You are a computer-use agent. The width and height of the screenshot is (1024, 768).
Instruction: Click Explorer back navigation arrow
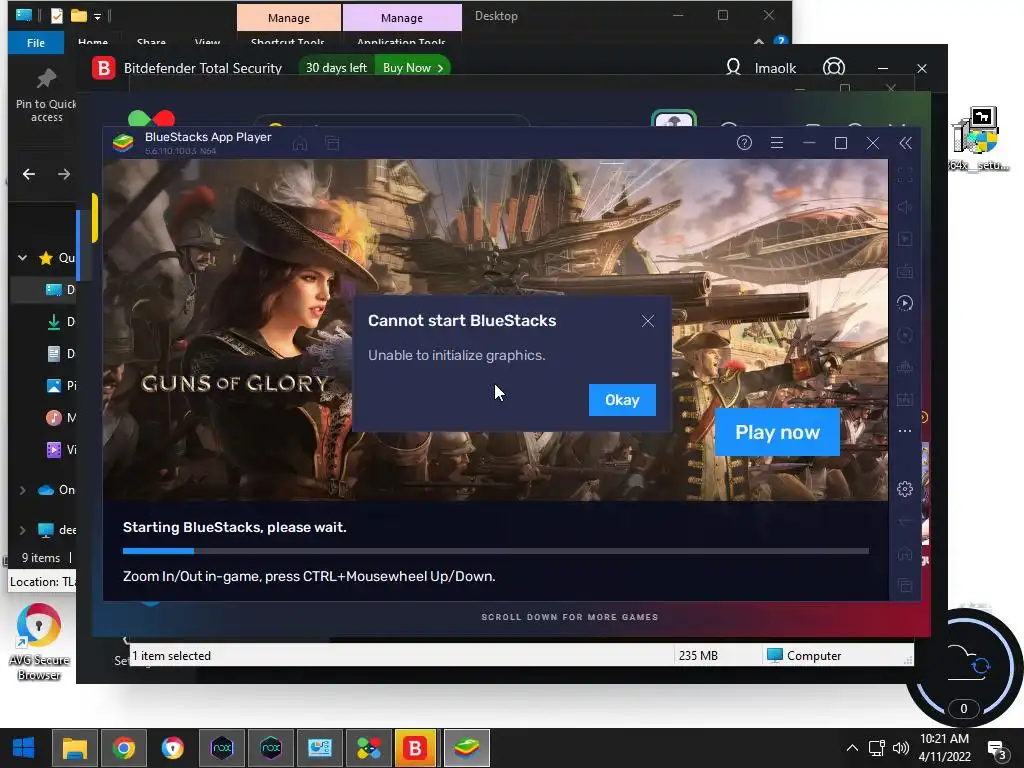point(29,174)
